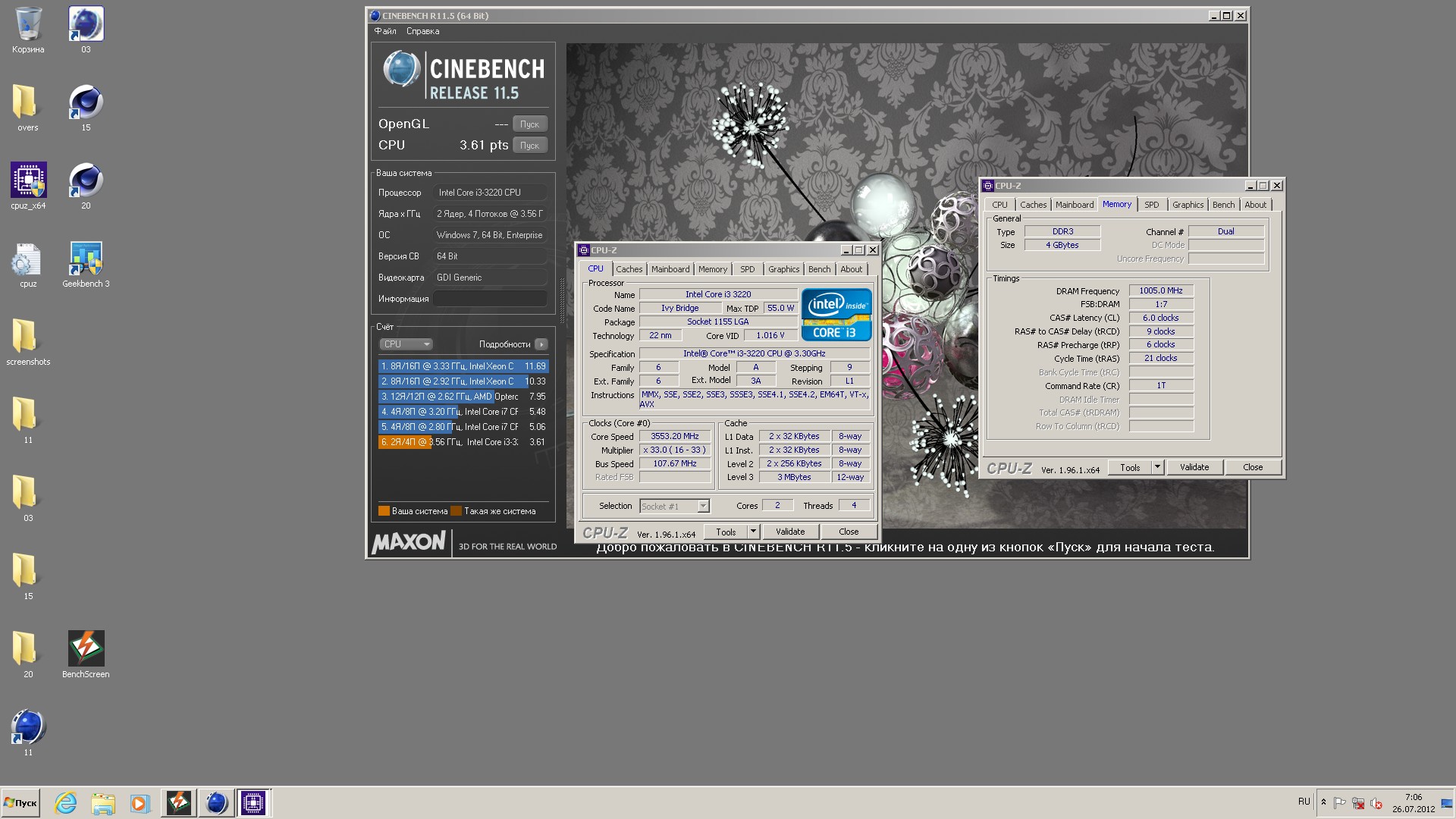Open the Справка menu in Cinebench
This screenshot has width=1456, height=819.
pyautogui.click(x=422, y=31)
